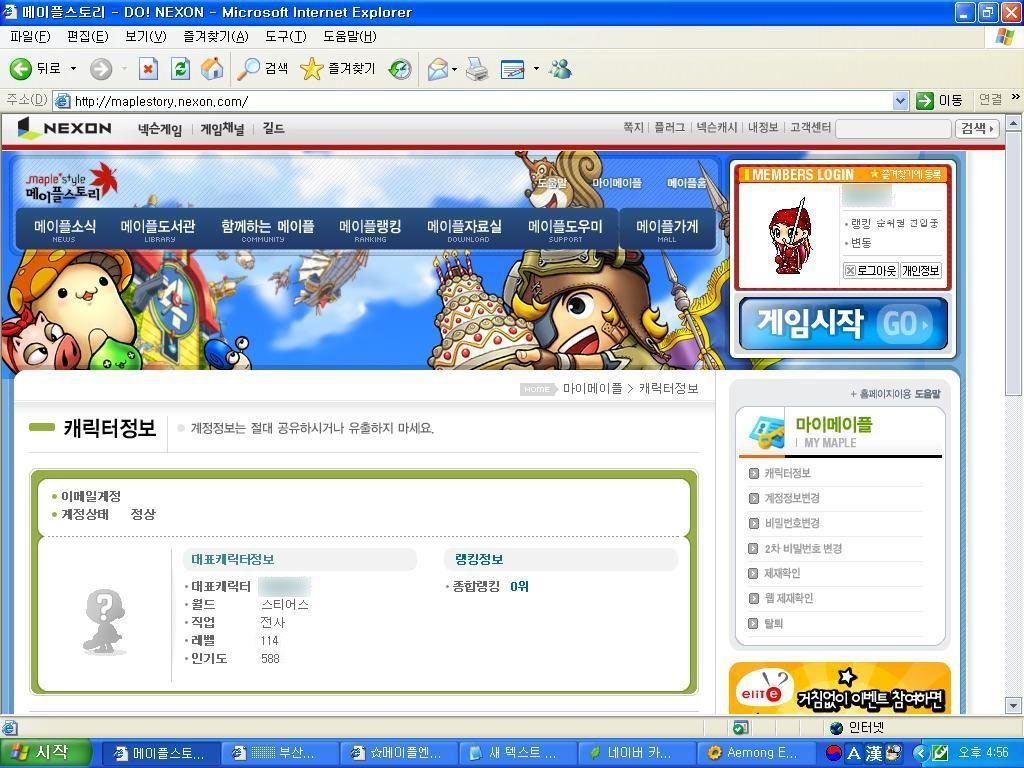1024x768 pixels.
Task: Print the page with printer icon
Action: 477,69
